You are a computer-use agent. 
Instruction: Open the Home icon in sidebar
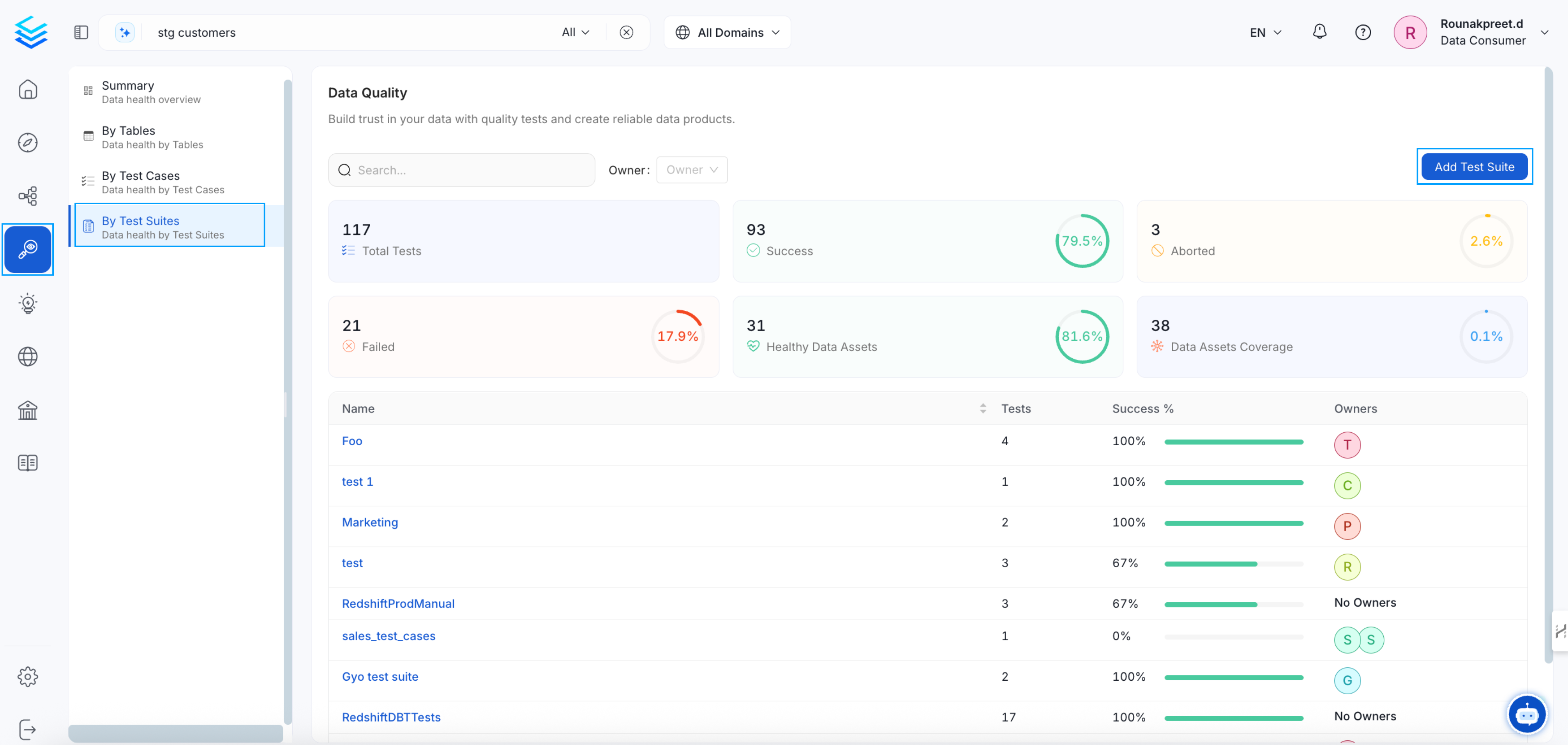(x=27, y=90)
